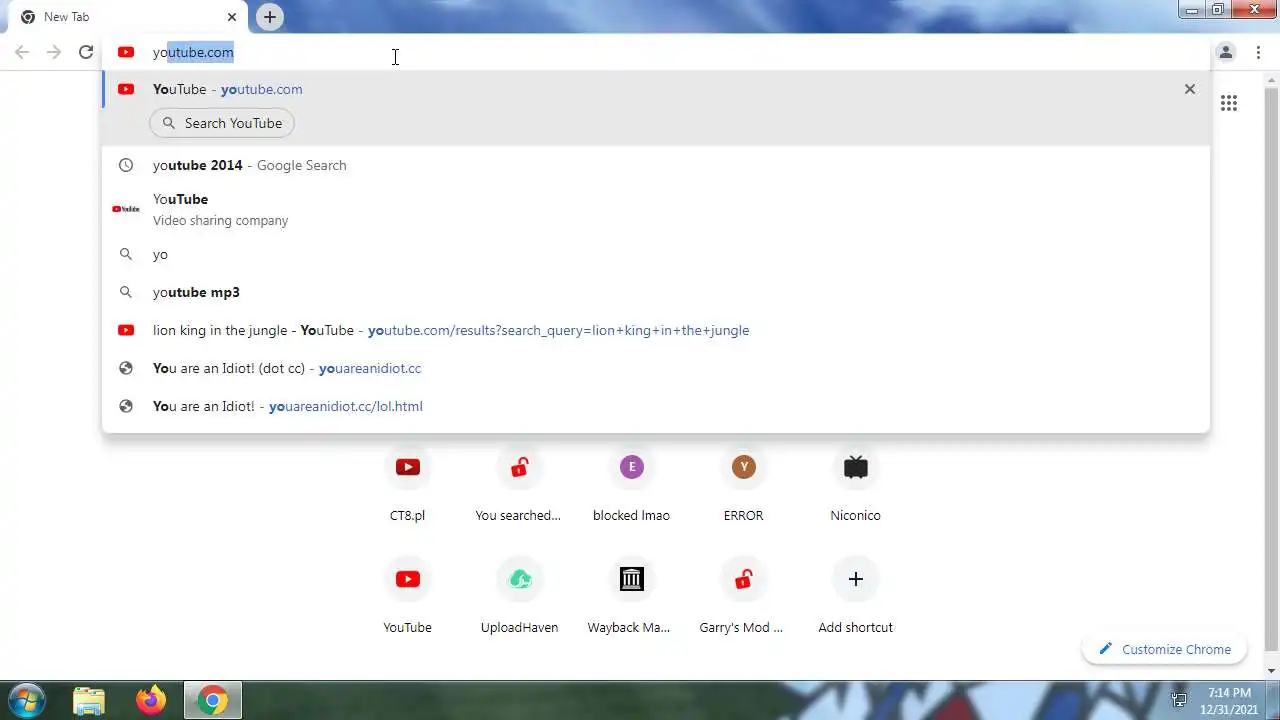Screen dimensions: 1280x720
Task: Open Chrome three-dot menu
Action: [1258, 52]
